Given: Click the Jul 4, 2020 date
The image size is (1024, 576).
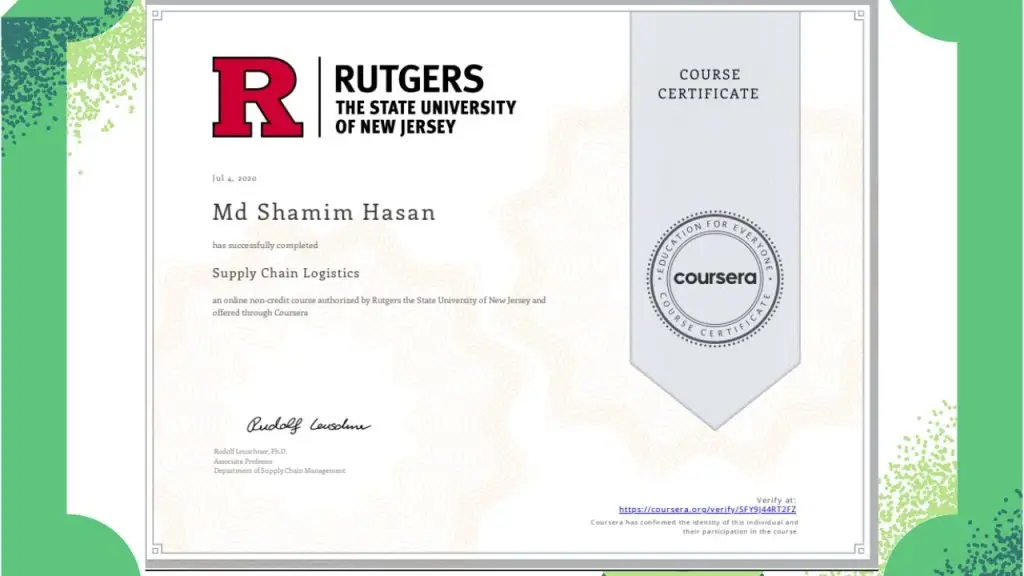Looking at the screenshot, I should 234,178.
